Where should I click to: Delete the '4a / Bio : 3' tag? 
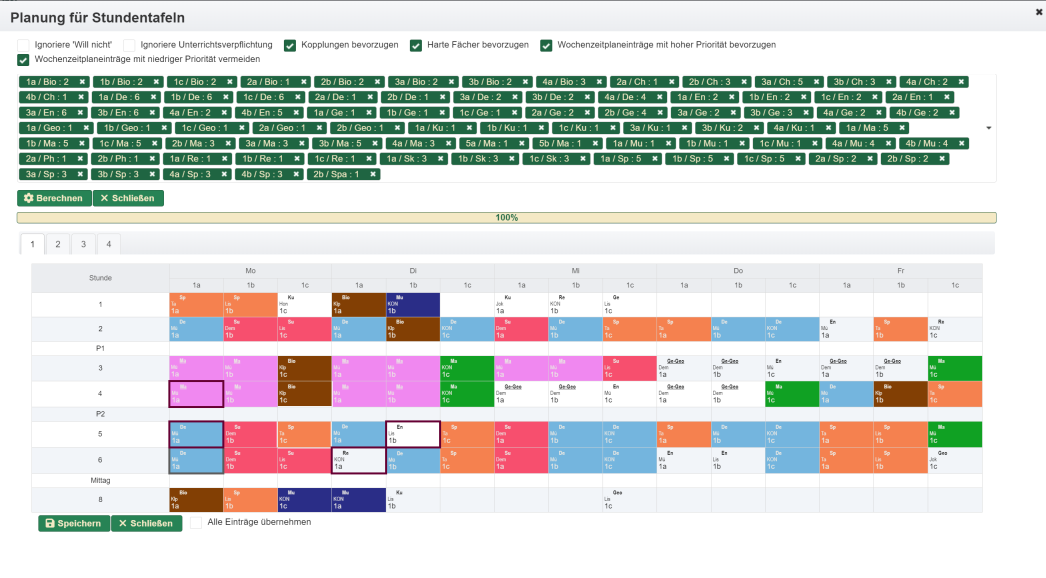point(599,82)
